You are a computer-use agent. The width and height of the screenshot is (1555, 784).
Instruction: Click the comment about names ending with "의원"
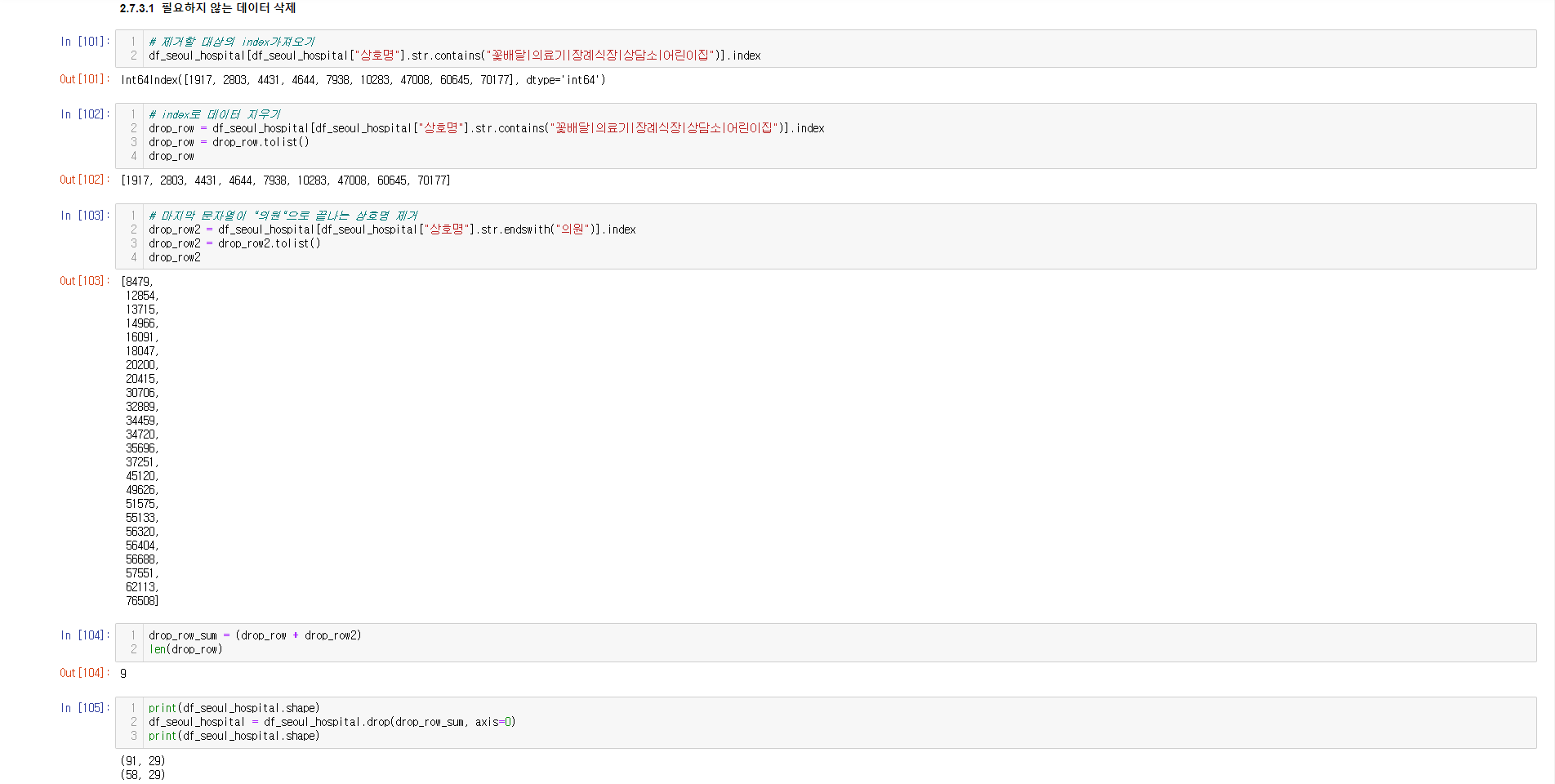point(283,216)
